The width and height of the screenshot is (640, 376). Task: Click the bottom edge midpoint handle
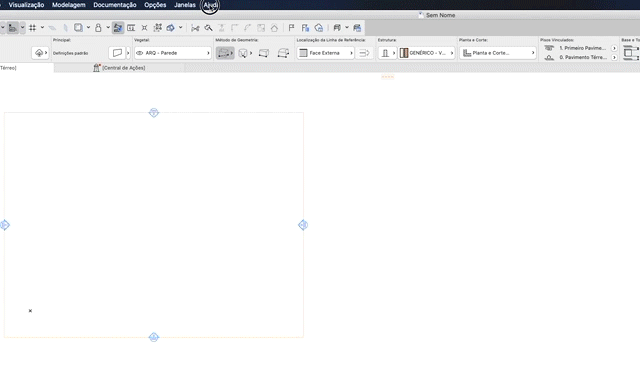(154, 337)
